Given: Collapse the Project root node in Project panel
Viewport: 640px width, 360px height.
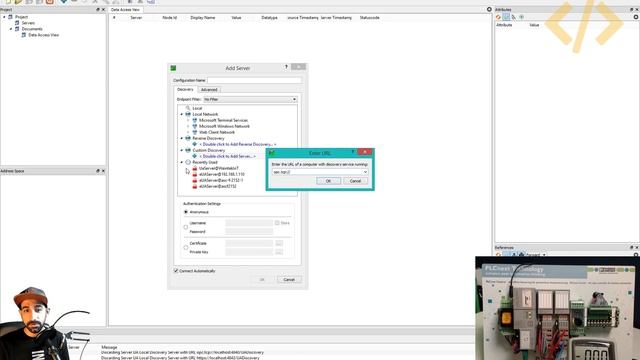Looking at the screenshot, I should coord(4,17).
